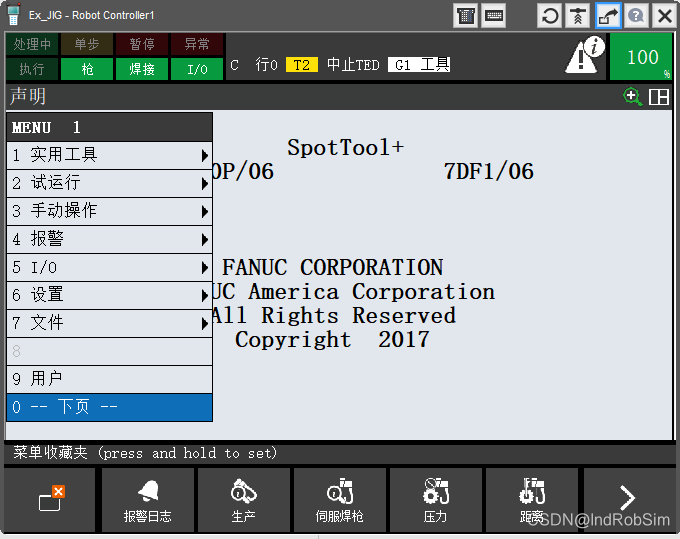Select menu item 3 手动操作
The image size is (680, 539).
(109, 211)
